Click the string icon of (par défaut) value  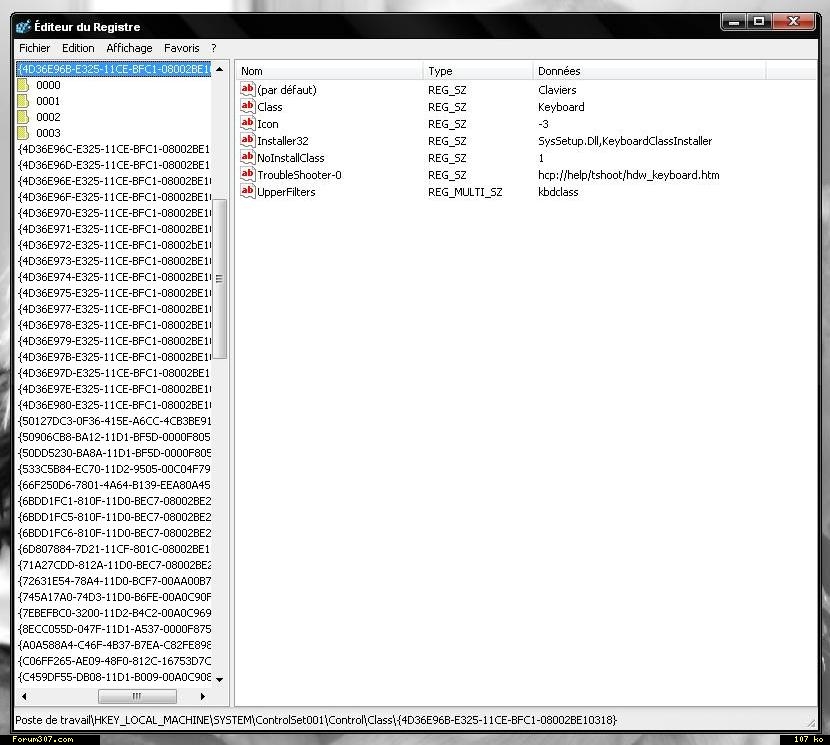[247, 89]
